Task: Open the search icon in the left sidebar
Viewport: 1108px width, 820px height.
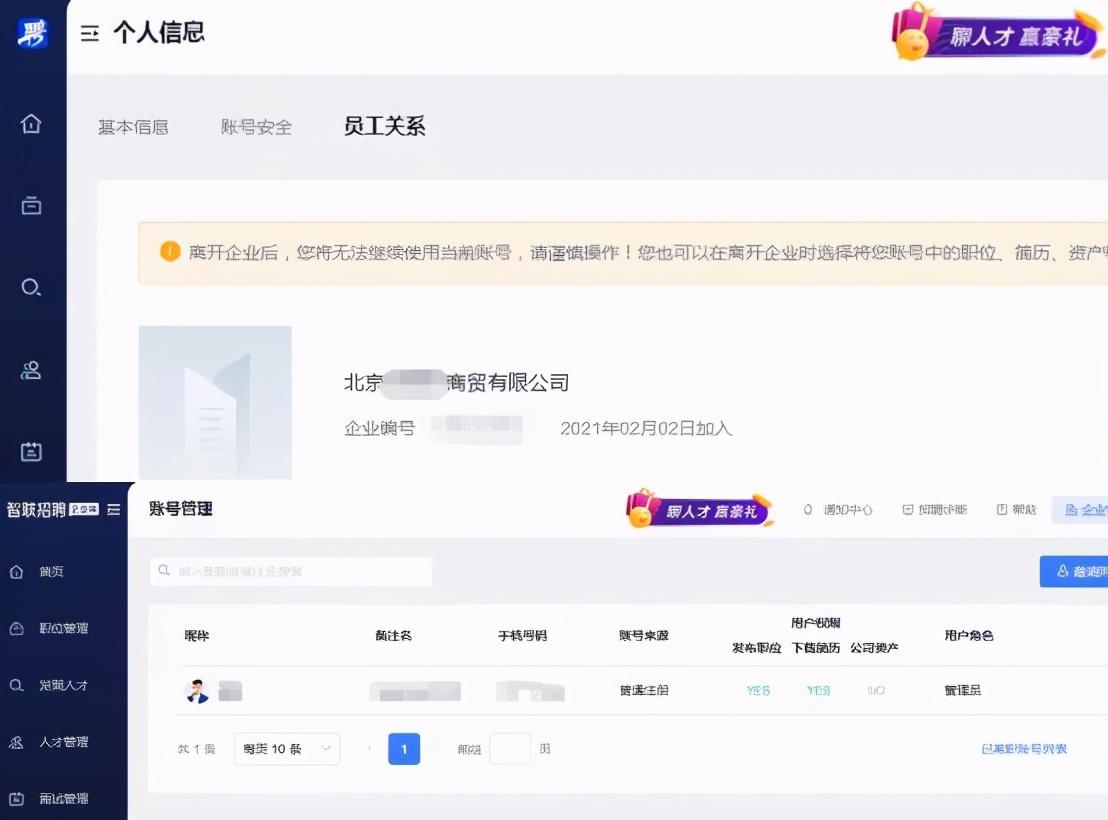Action: click(x=31, y=287)
